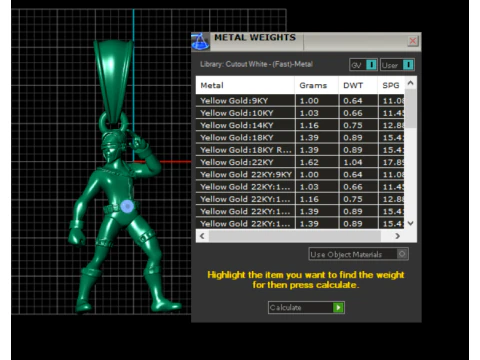Click the SPG column header

point(391,85)
